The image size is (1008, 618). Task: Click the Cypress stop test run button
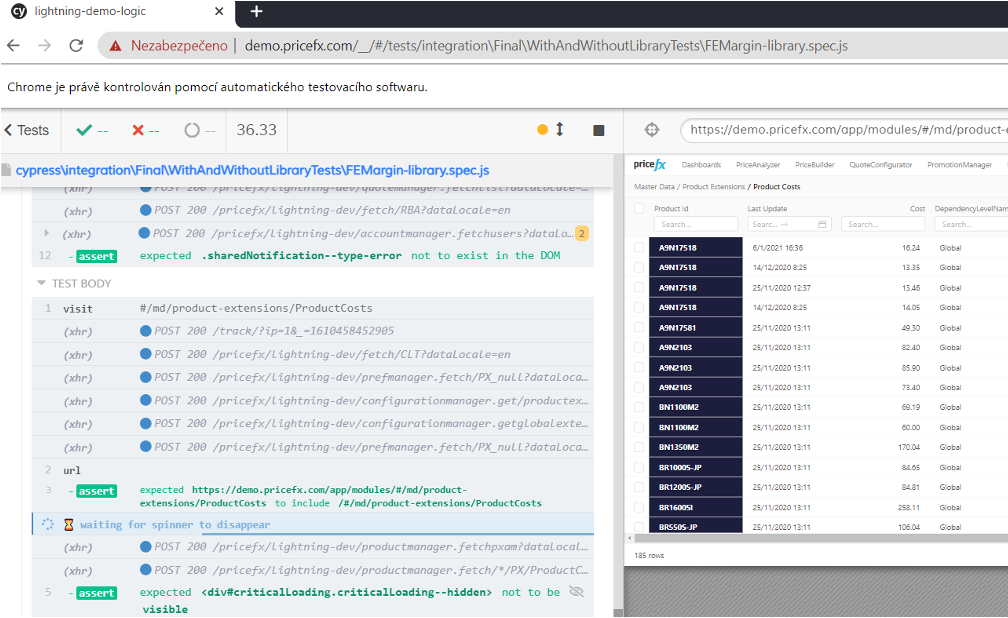click(x=599, y=130)
